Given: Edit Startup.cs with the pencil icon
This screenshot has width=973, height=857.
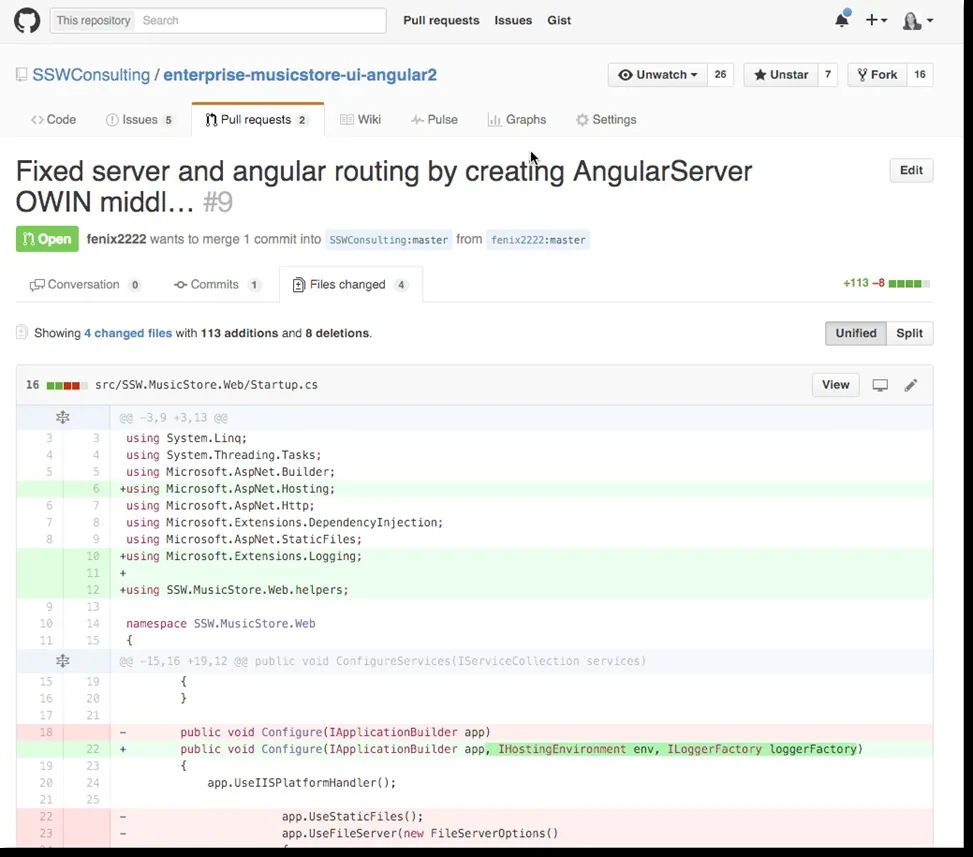Looking at the screenshot, I should point(911,385).
